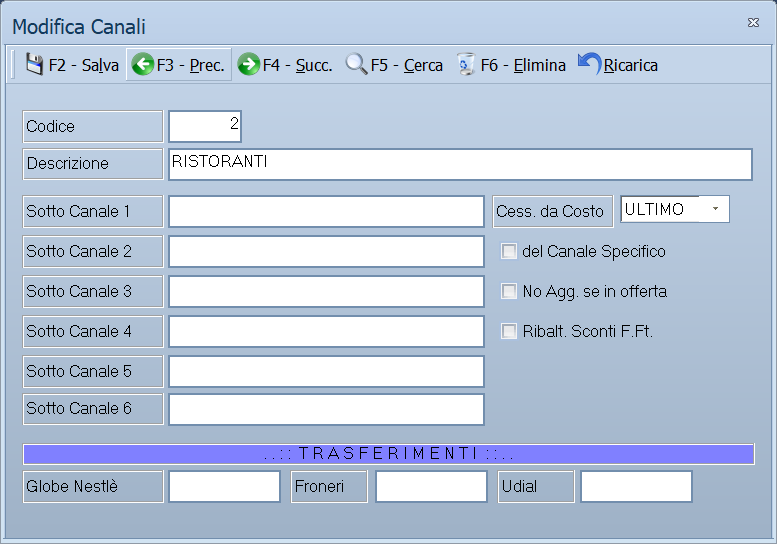This screenshot has height=544, width=777.
Task: Click the Codice label
Action: tap(93, 126)
